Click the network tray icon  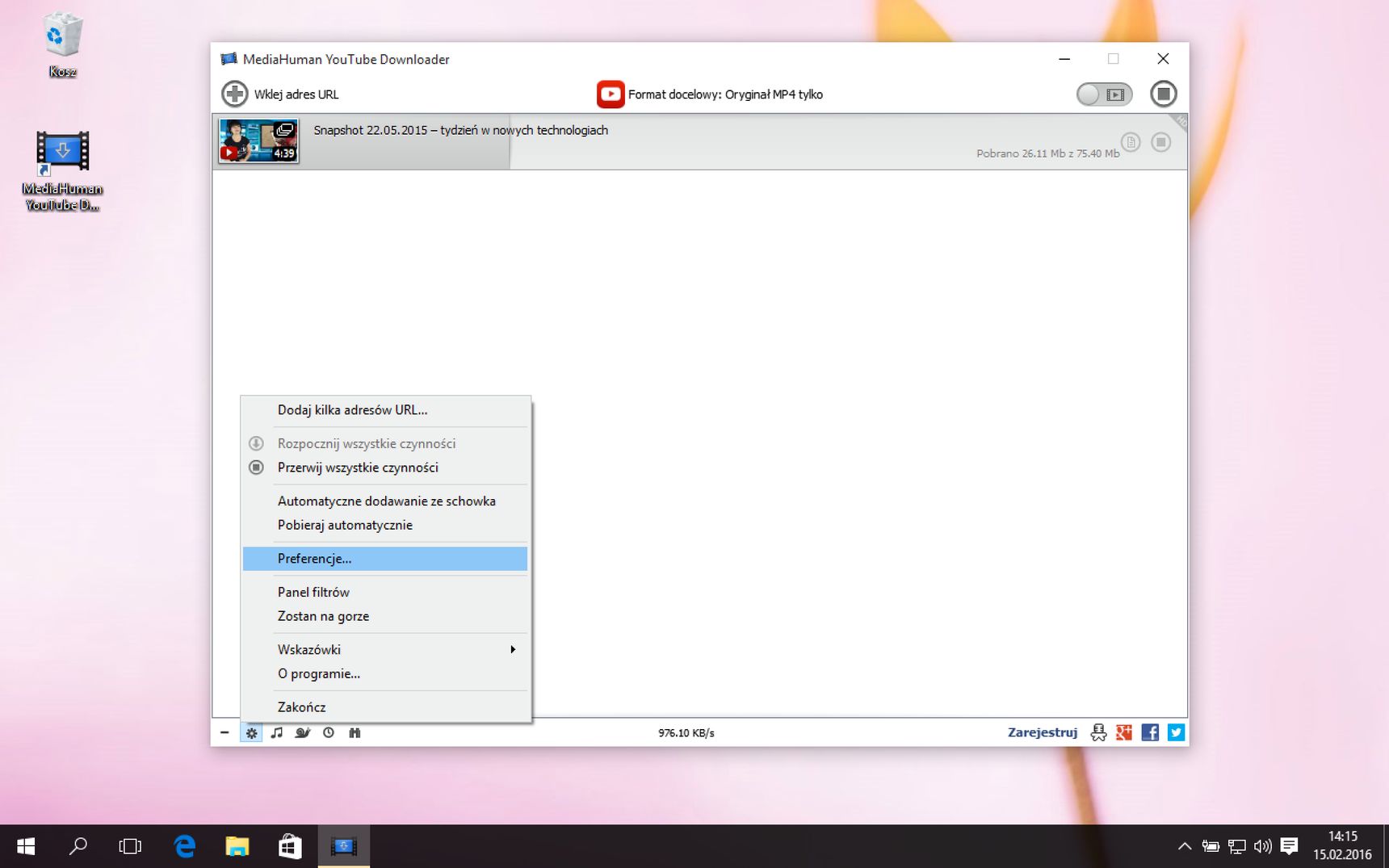(x=1237, y=846)
